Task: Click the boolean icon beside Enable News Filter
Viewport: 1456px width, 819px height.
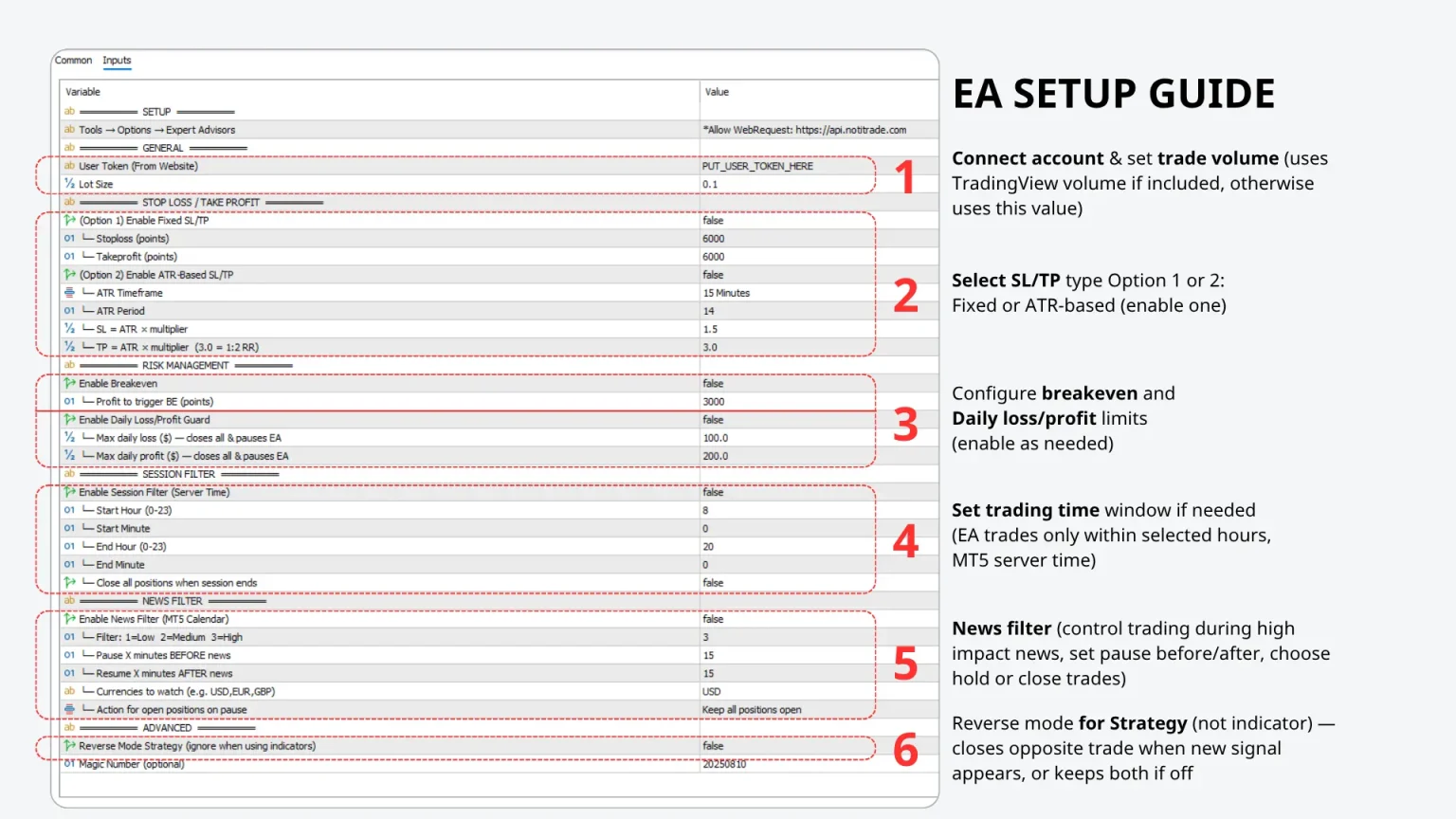Action: [x=69, y=619]
